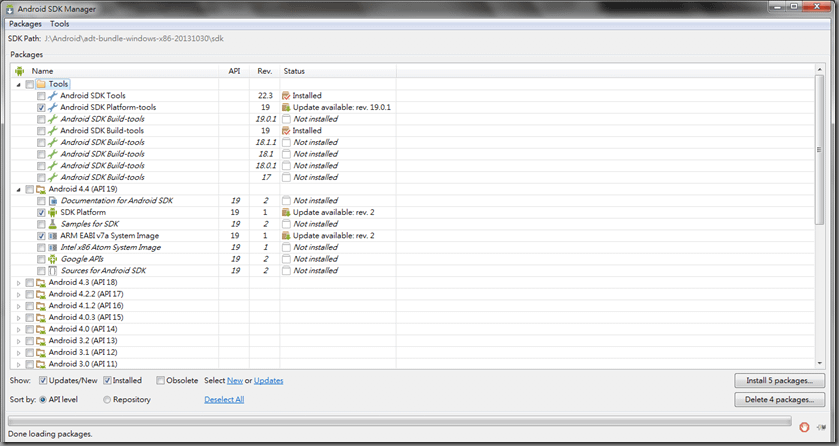Click the Samples for SDK flask icon
Screen dimensions: 839x446
(x=52, y=224)
